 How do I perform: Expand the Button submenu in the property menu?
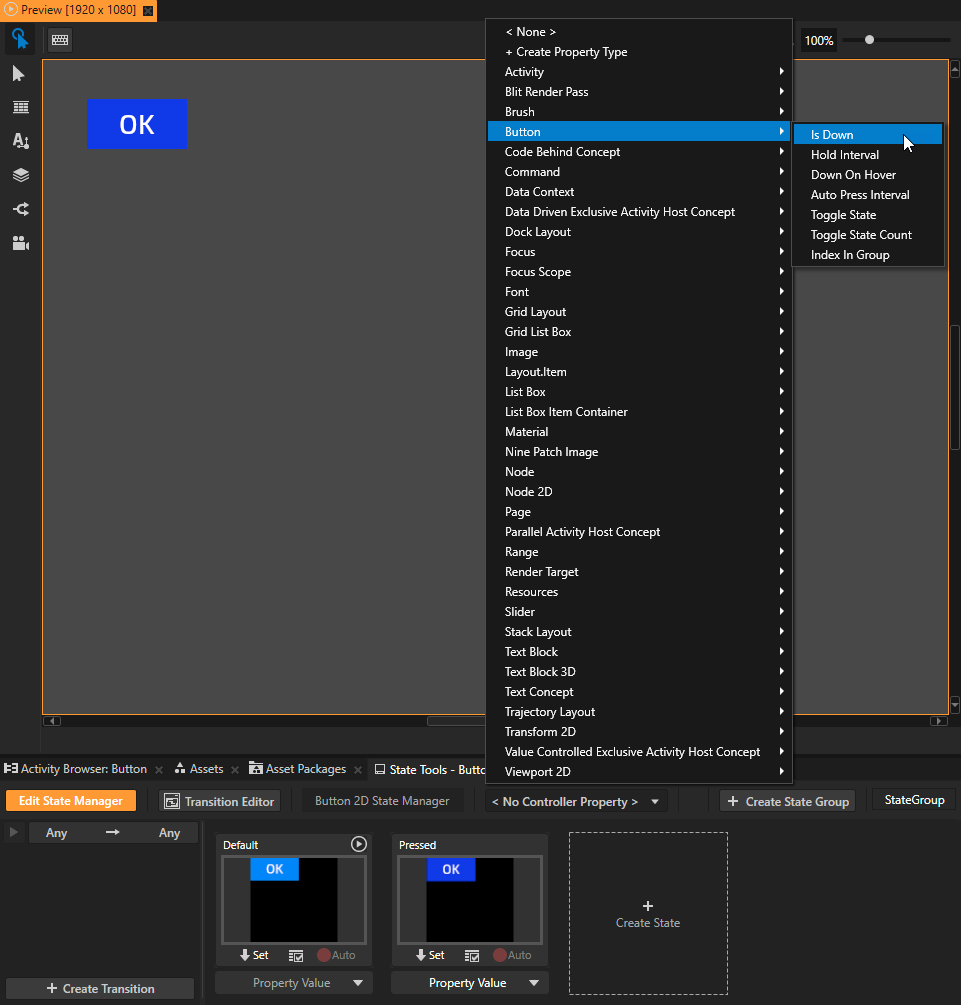click(638, 131)
